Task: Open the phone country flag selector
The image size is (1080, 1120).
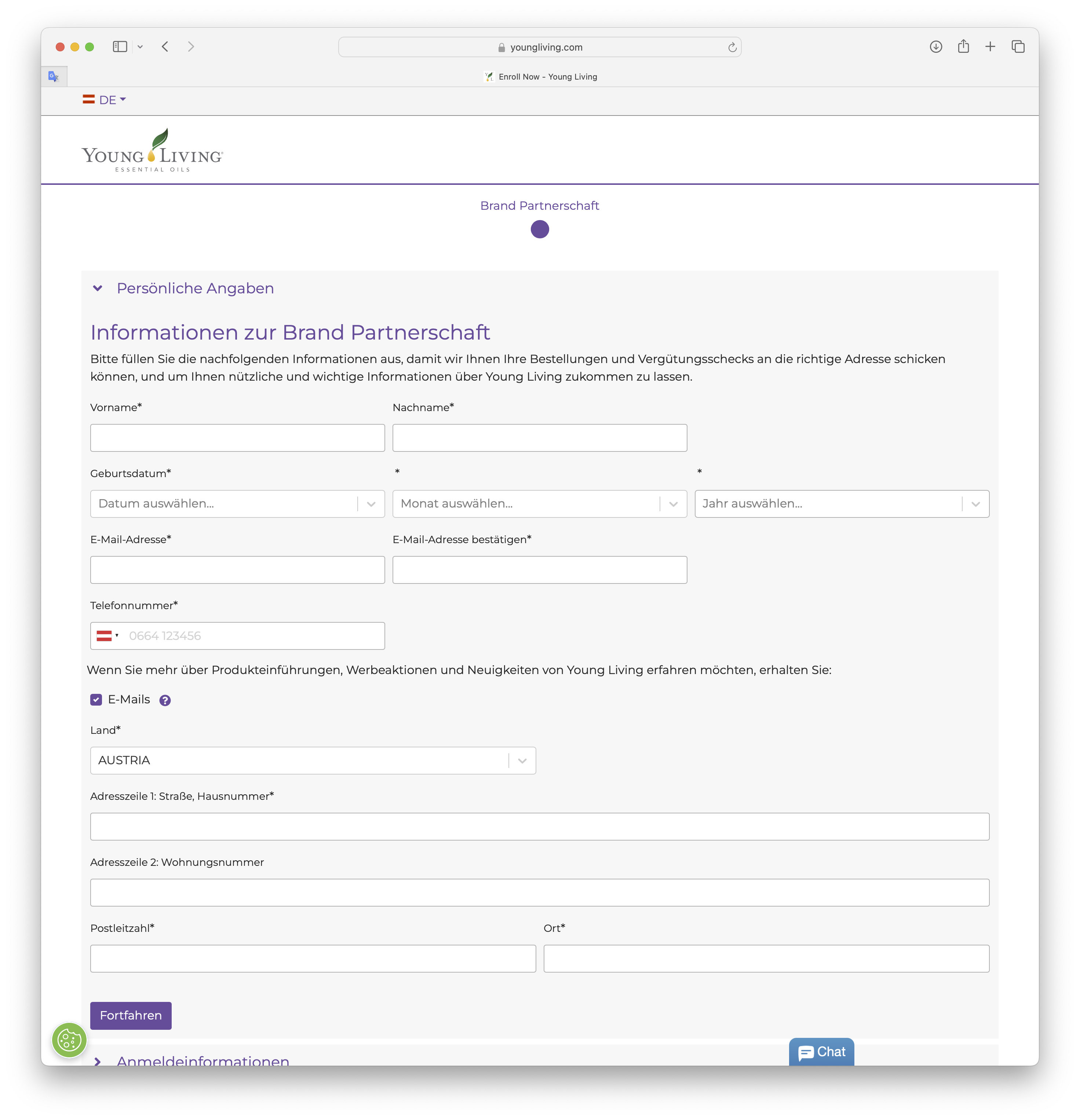Action: click(x=107, y=636)
